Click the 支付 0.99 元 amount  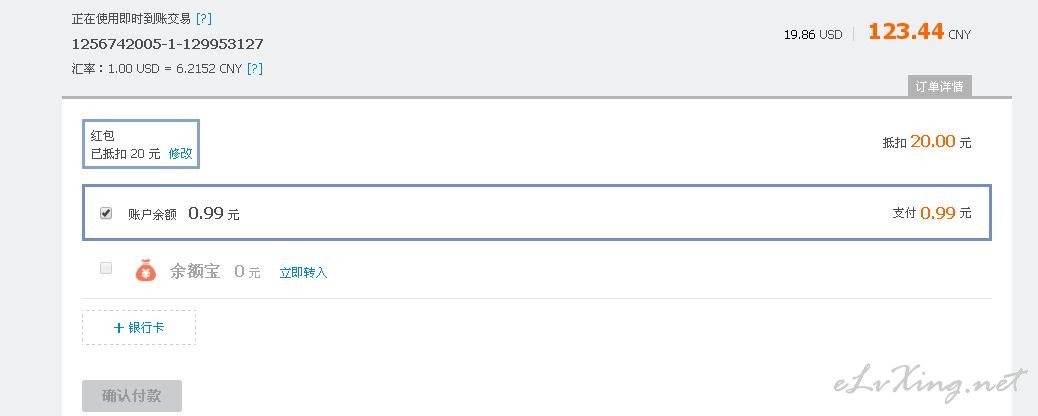(932, 213)
